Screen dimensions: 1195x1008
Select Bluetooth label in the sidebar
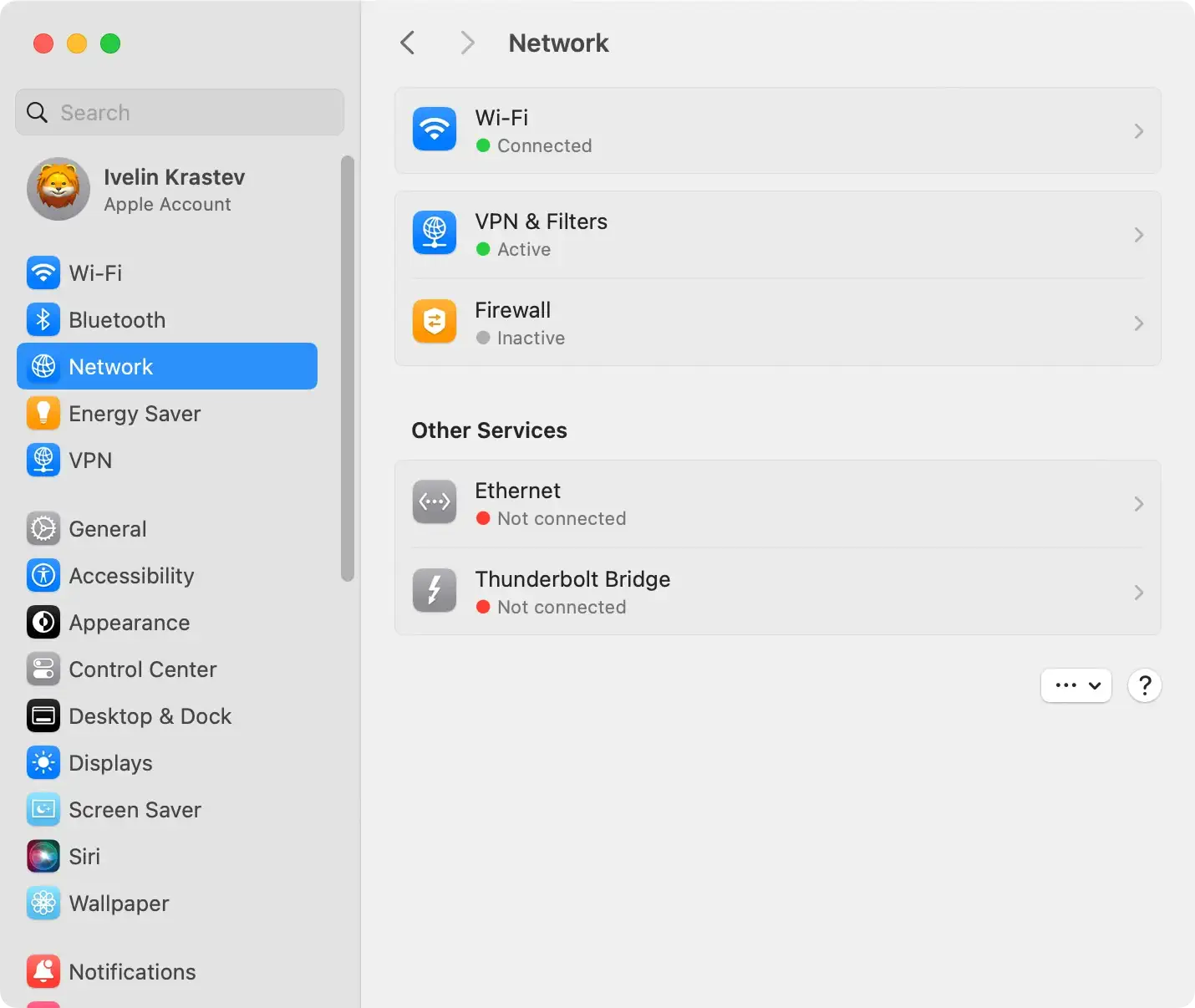(x=117, y=320)
